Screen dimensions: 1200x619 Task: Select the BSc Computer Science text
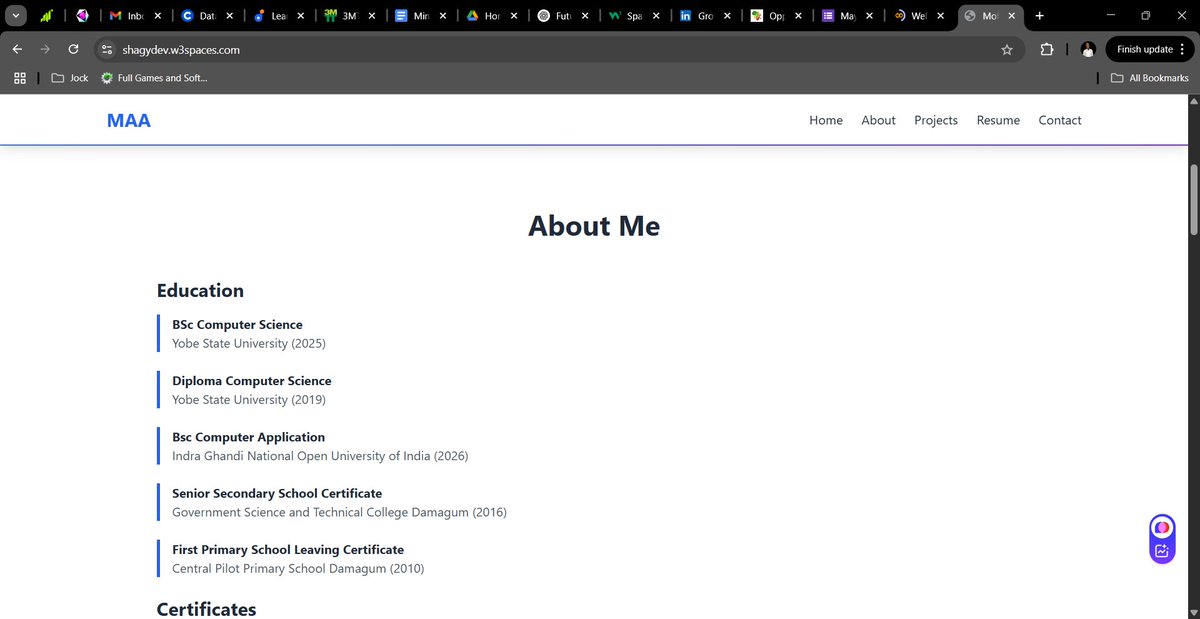pos(237,325)
